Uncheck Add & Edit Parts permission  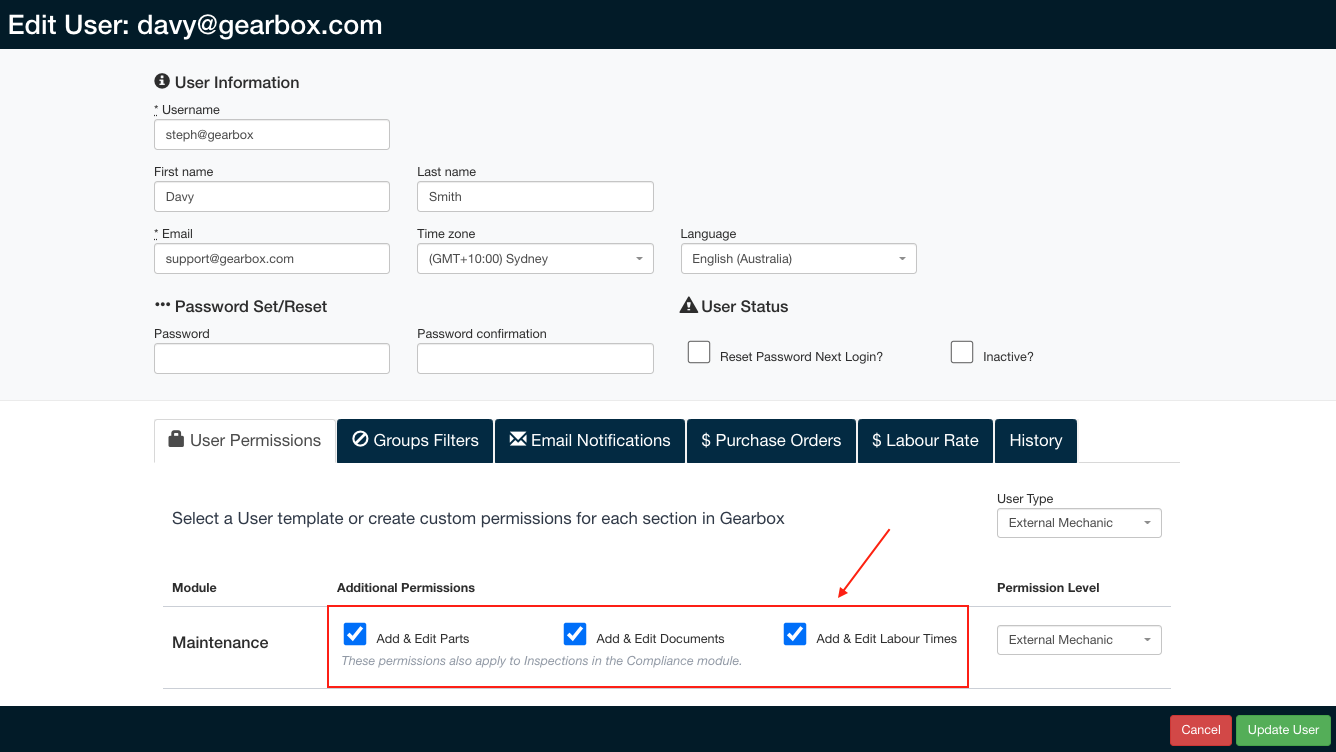(x=355, y=633)
